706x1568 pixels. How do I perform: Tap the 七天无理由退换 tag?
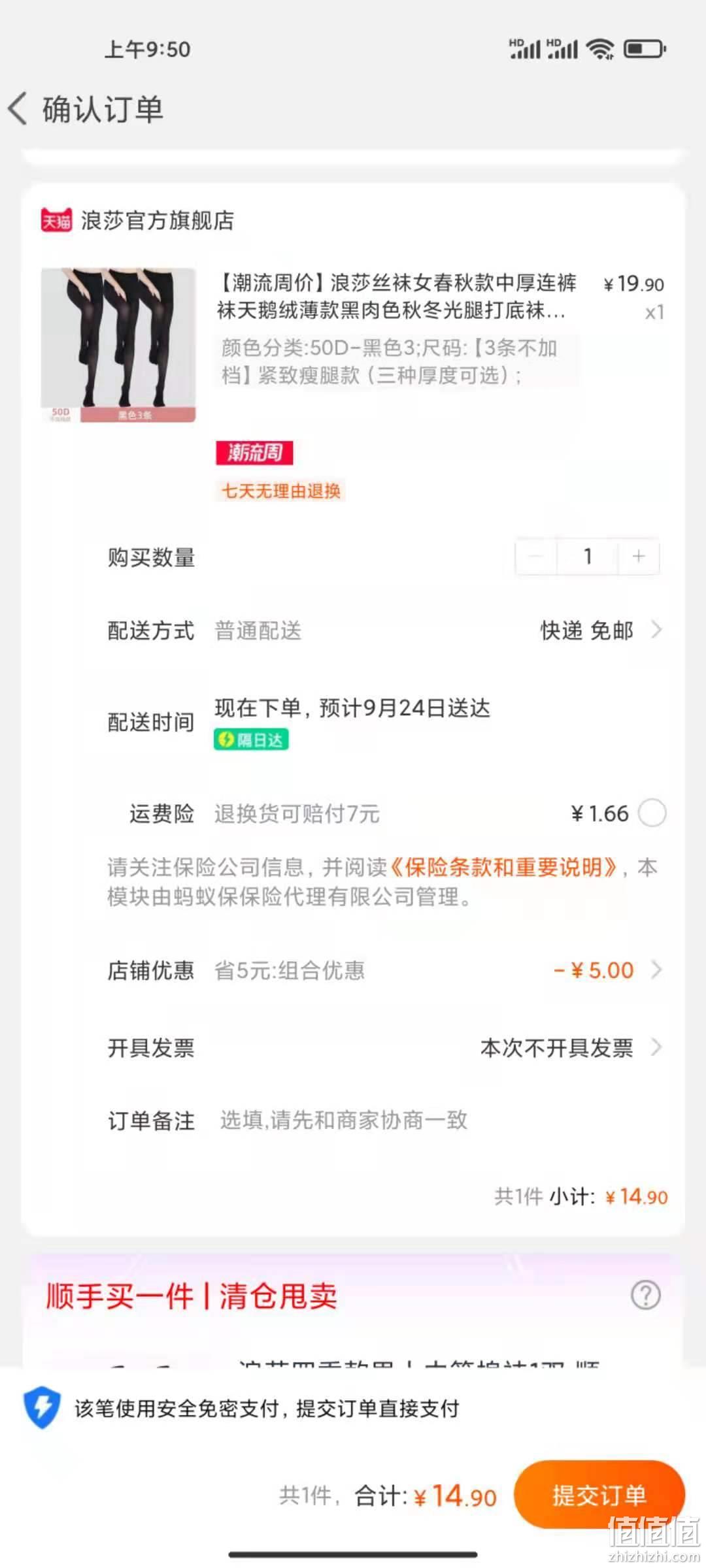[281, 491]
